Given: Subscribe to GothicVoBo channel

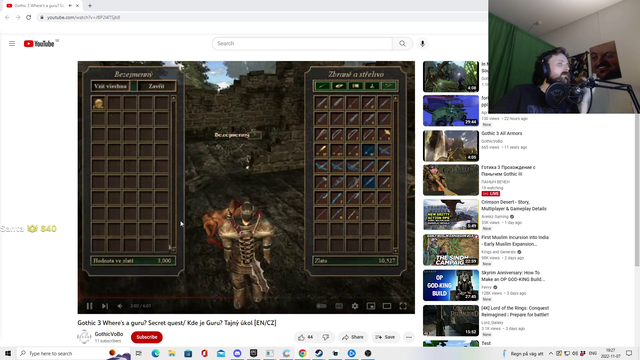Looking at the screenshot, I should (x=147, y=337).
